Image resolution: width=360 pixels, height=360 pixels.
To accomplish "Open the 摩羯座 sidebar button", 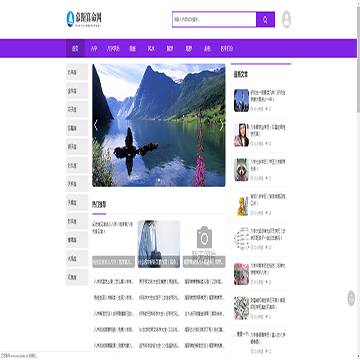I will (x=77, y=240).
